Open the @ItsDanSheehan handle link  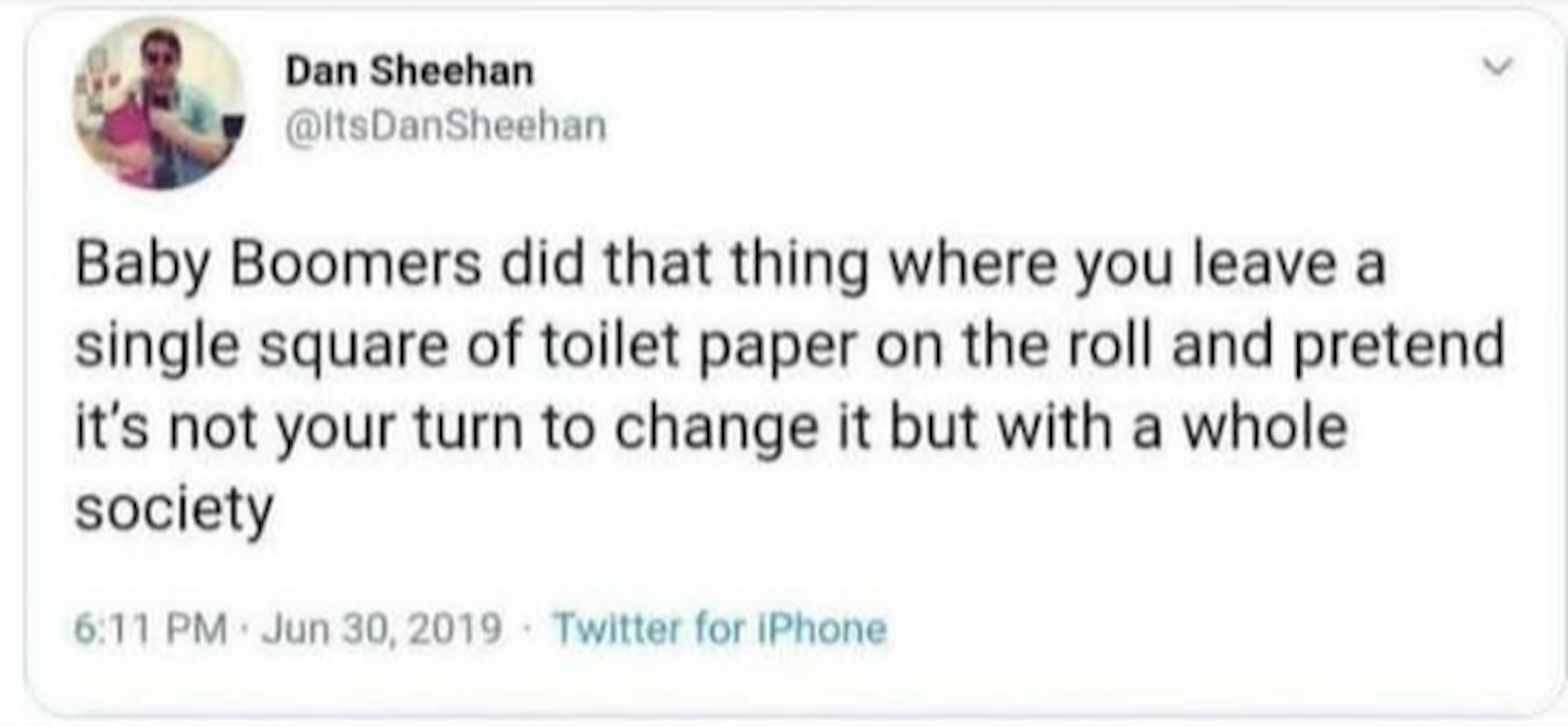[x=446, y=126]
